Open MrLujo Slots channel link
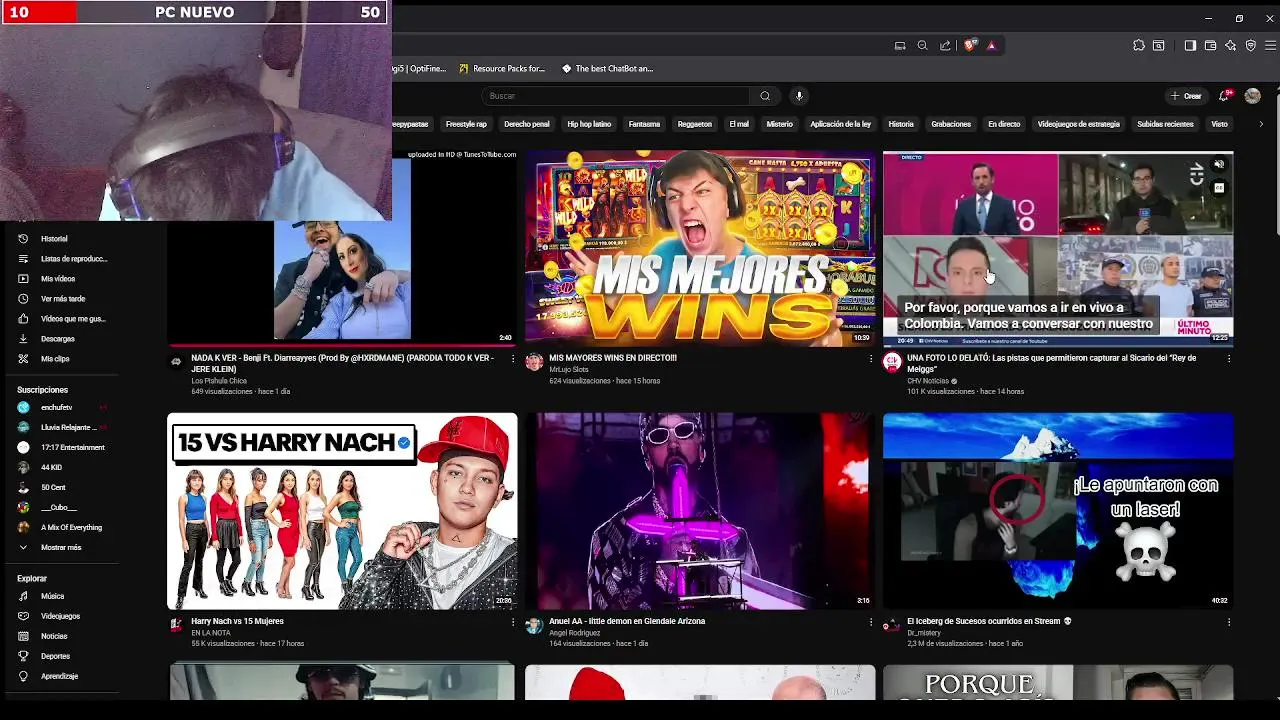 click(x=569, y=370)
